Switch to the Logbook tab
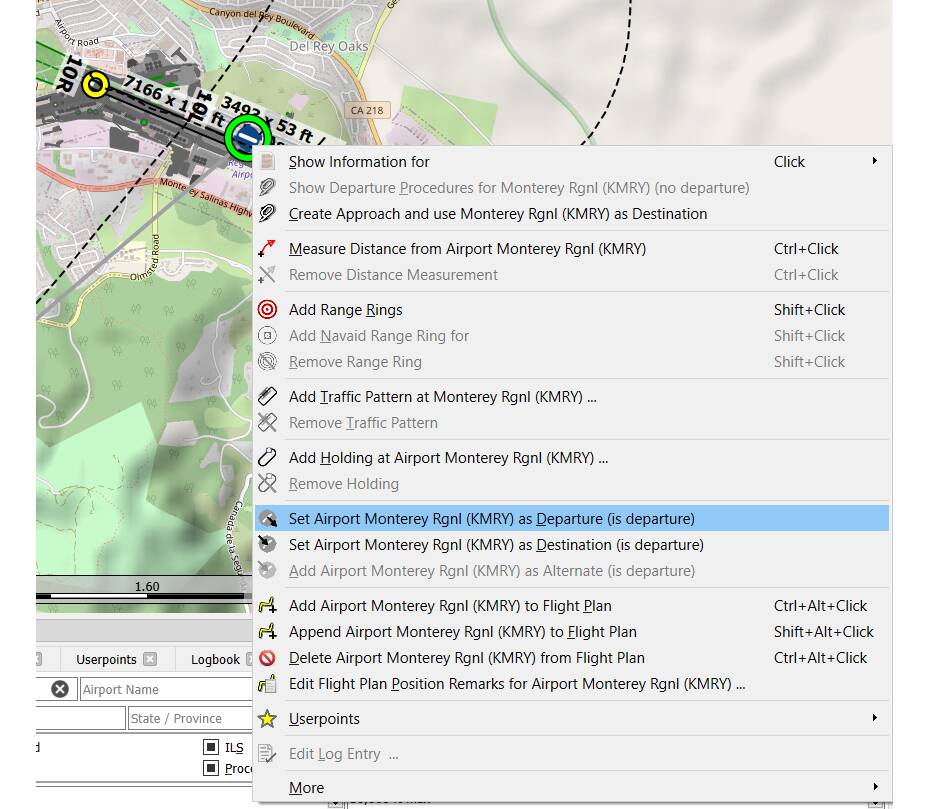The image size is (929, 809). [x=215, y=659]
